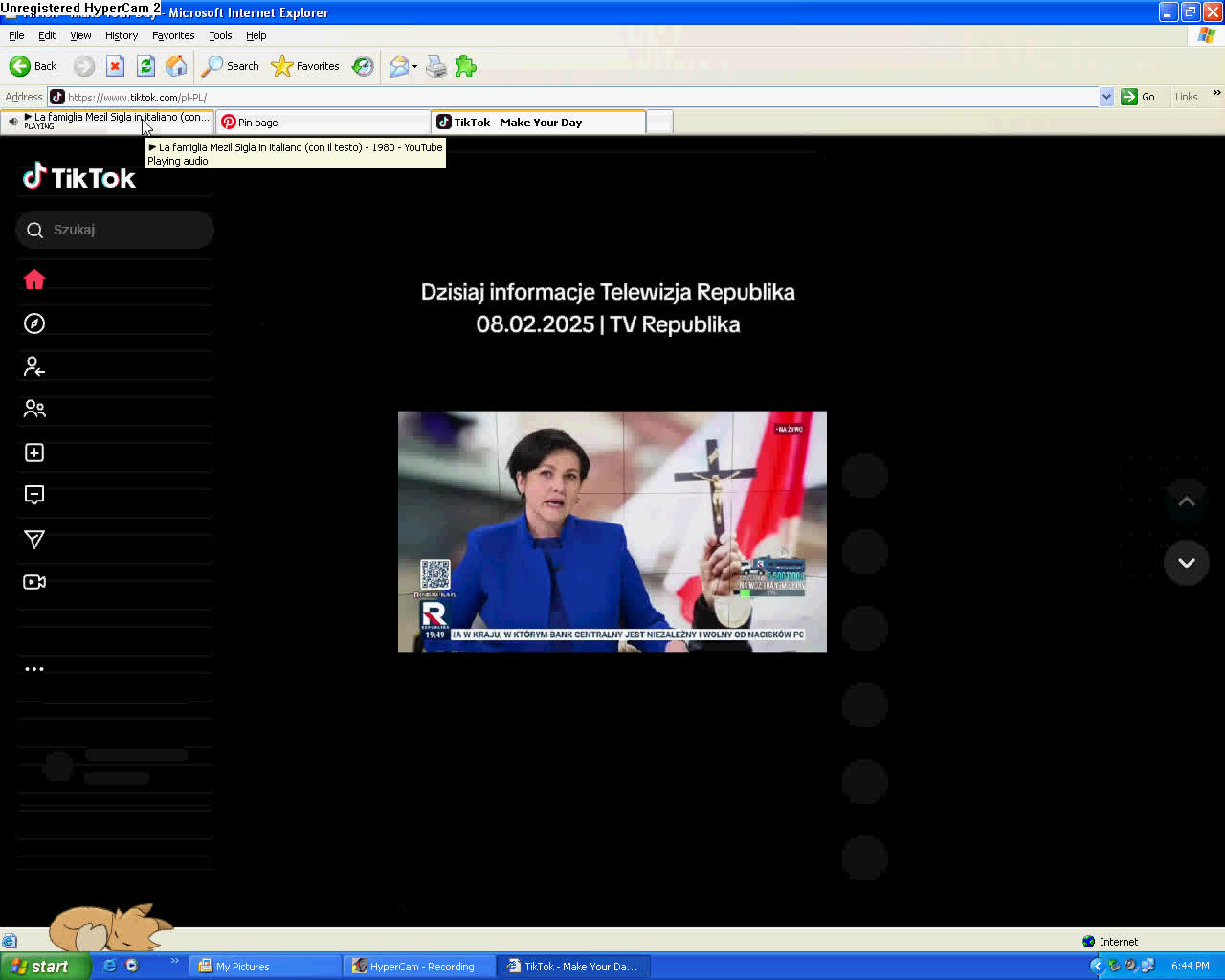Open the Following person-arrow icon

pos(34,367)
